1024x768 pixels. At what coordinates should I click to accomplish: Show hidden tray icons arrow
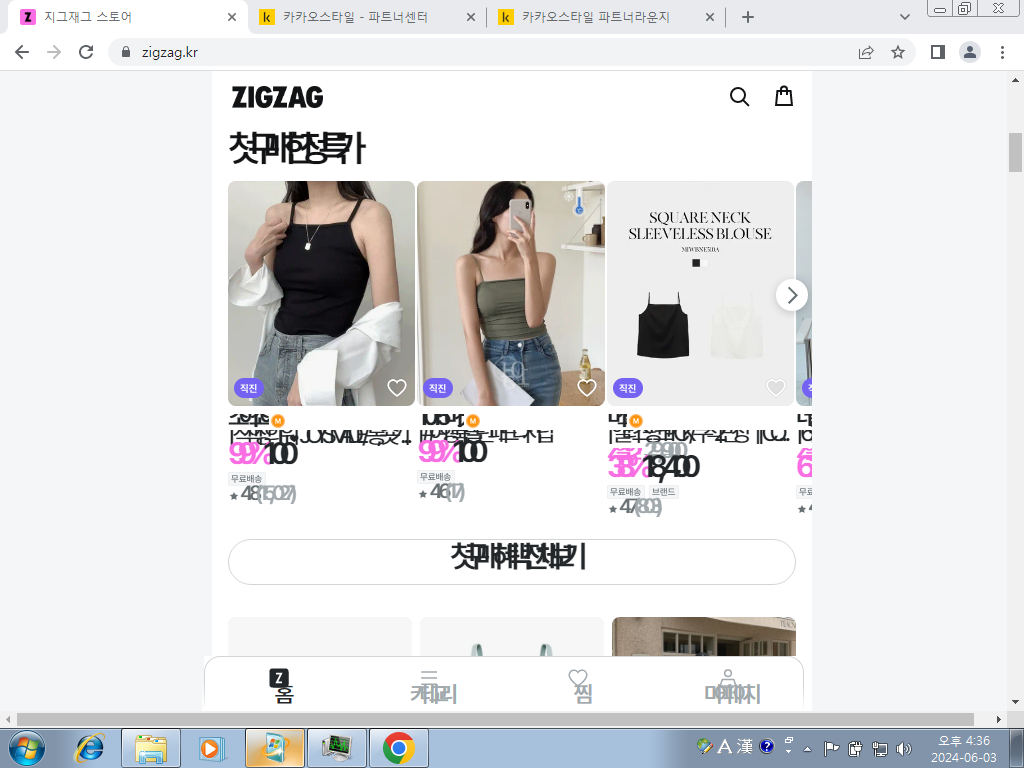(x=807, y=749)
